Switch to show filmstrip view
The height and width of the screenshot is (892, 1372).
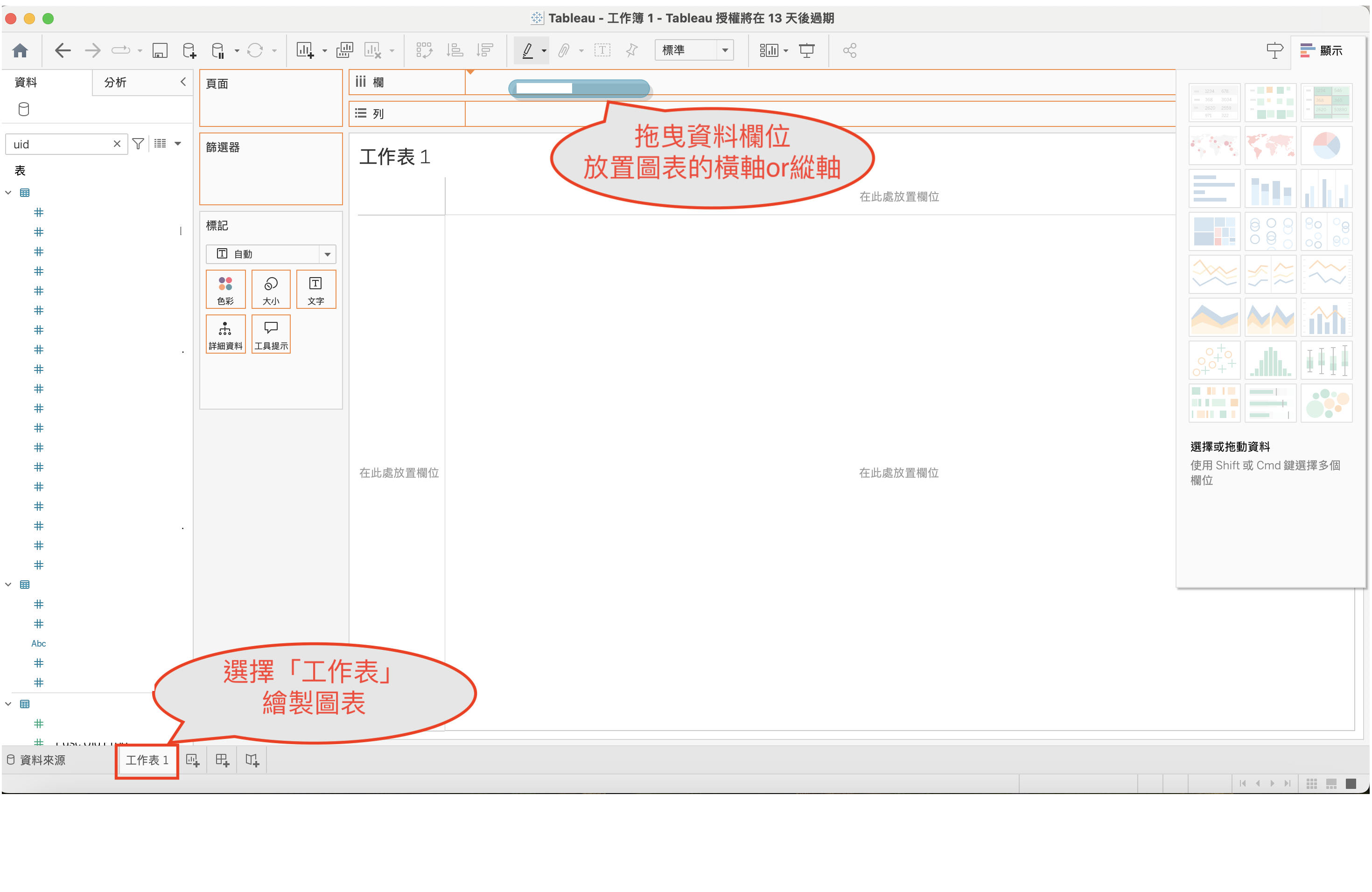point(1332,784)
